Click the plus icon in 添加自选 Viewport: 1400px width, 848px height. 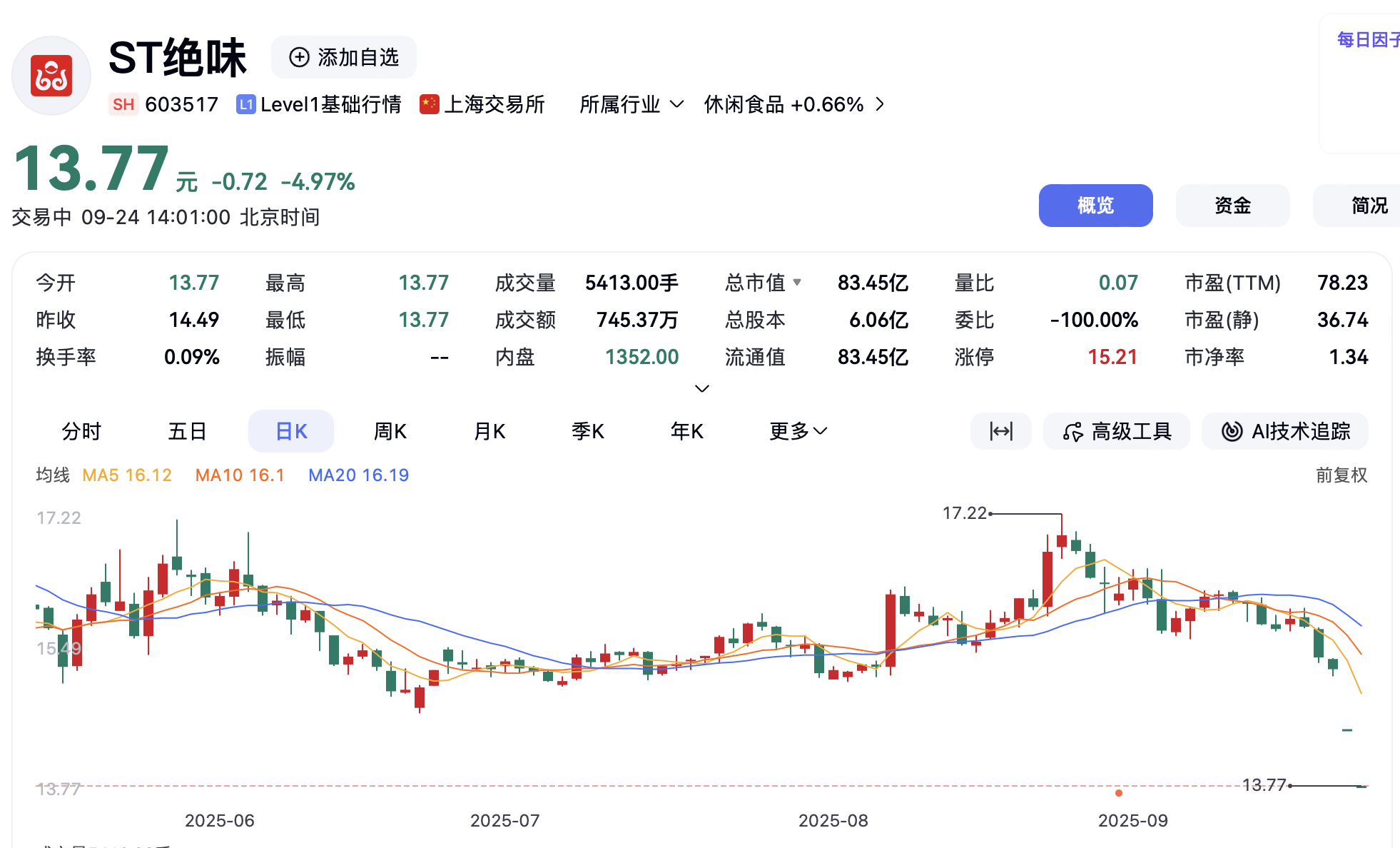click(x=299, y=57)
